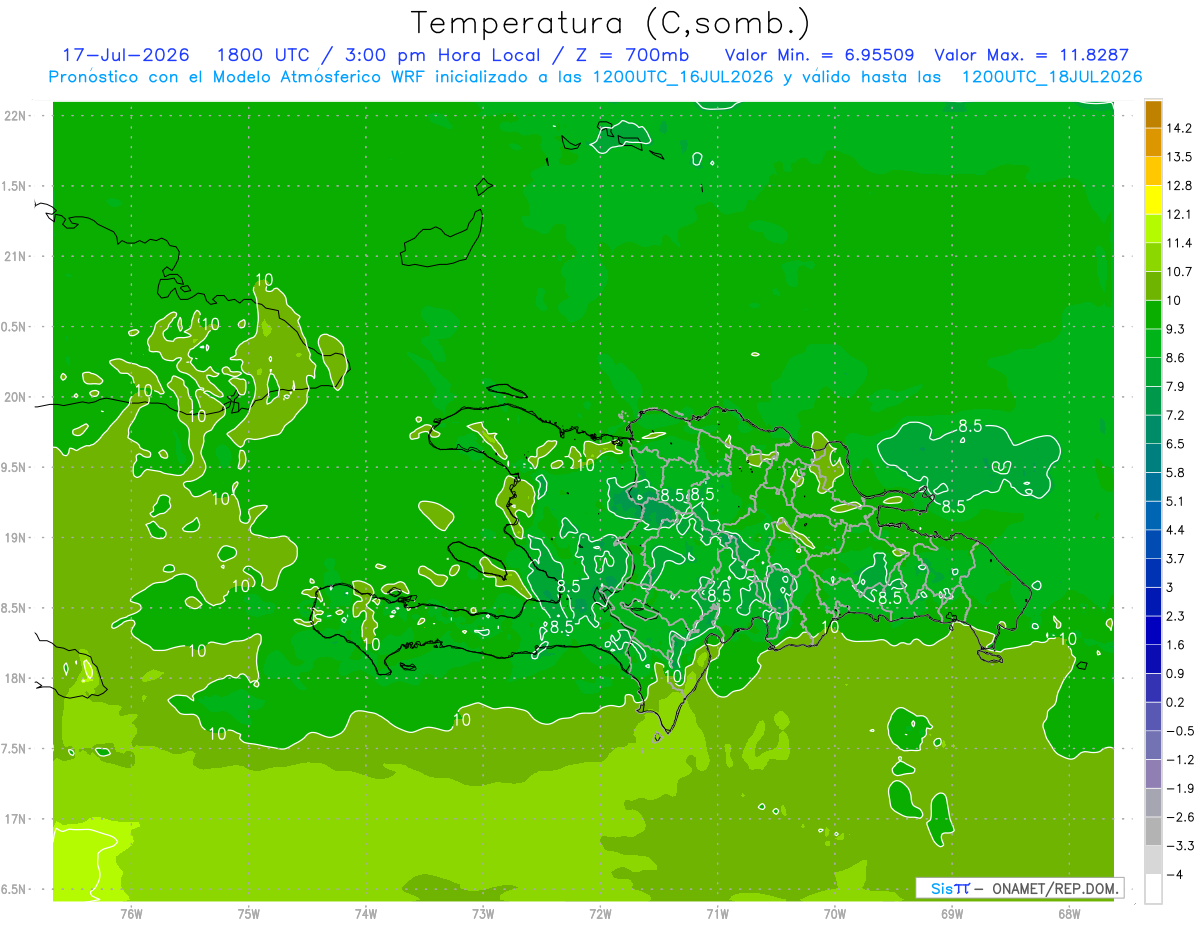Viewport: 1200px width, 927px height.
Task: Click the '22N' latitude label
Action: (16, 116)
